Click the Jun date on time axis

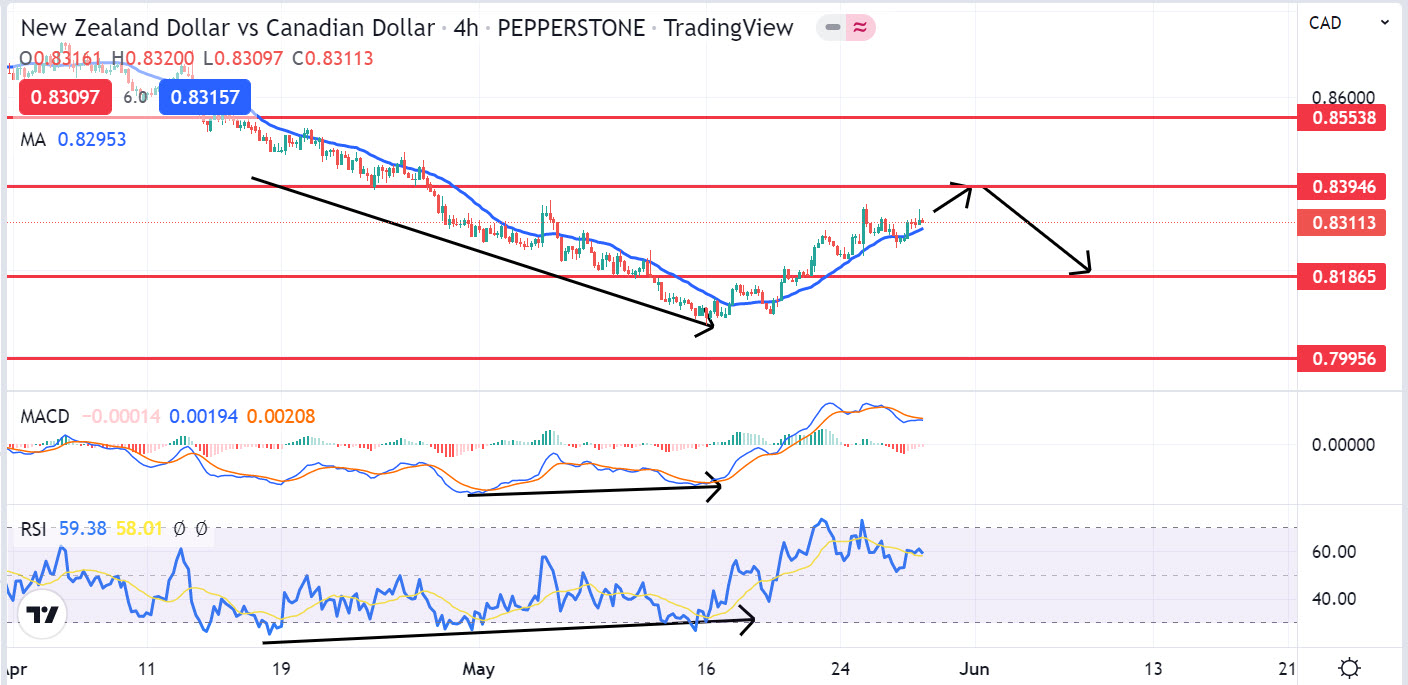[x=973, y=667]
